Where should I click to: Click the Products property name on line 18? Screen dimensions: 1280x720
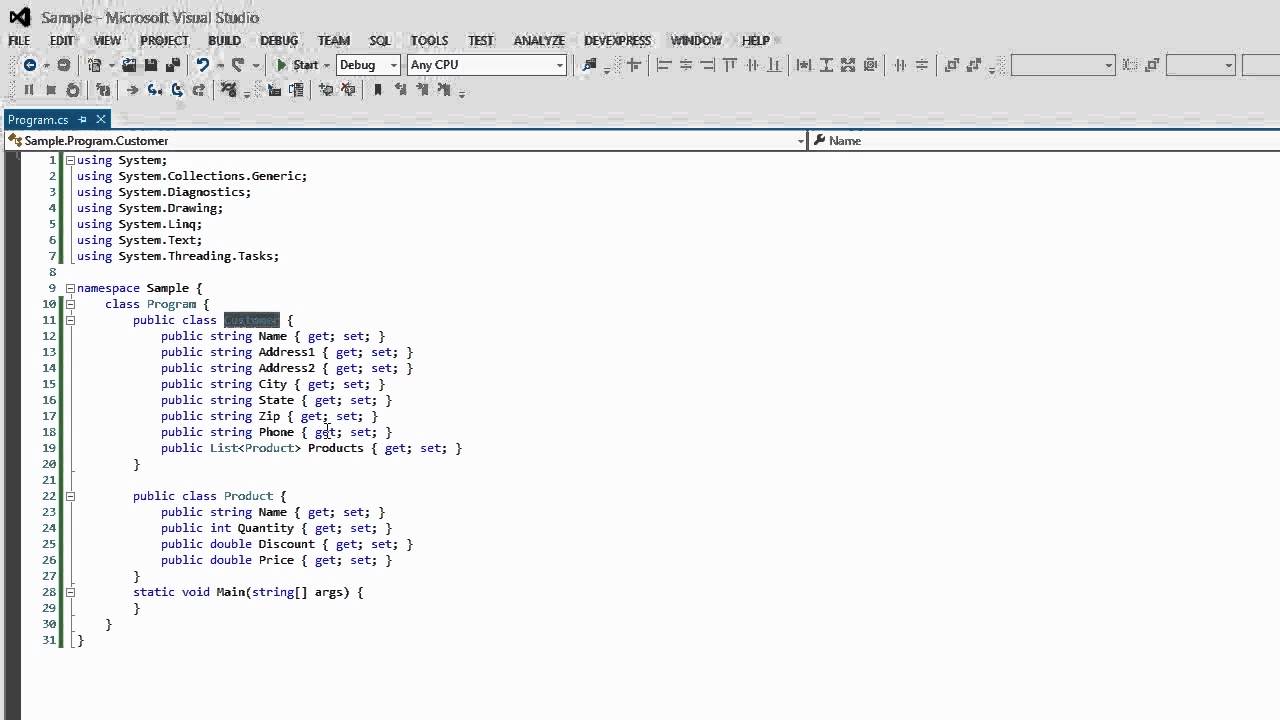coord(335,448)
